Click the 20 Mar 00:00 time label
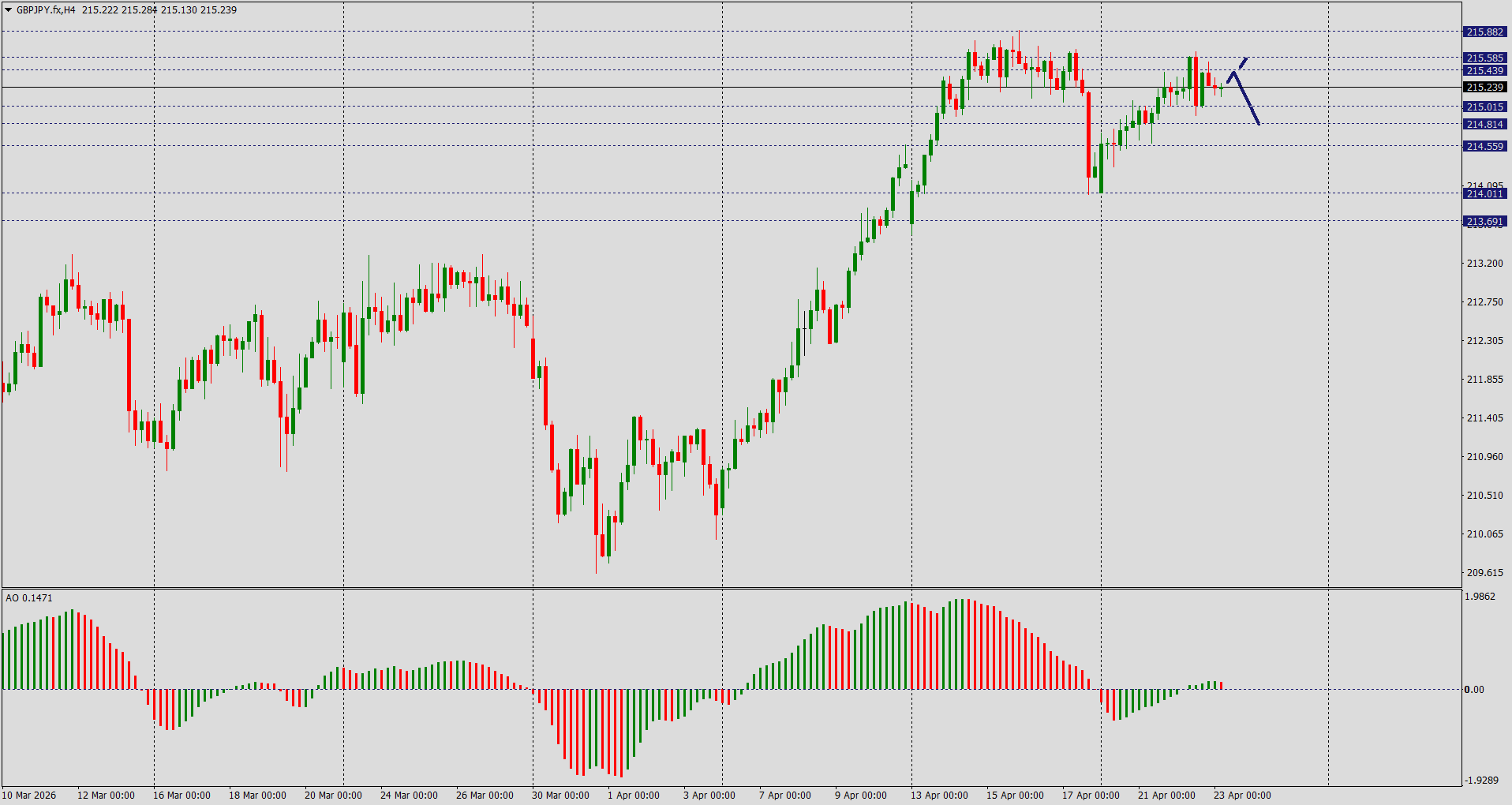This screenshot has height=805, width=1512. 333,796
